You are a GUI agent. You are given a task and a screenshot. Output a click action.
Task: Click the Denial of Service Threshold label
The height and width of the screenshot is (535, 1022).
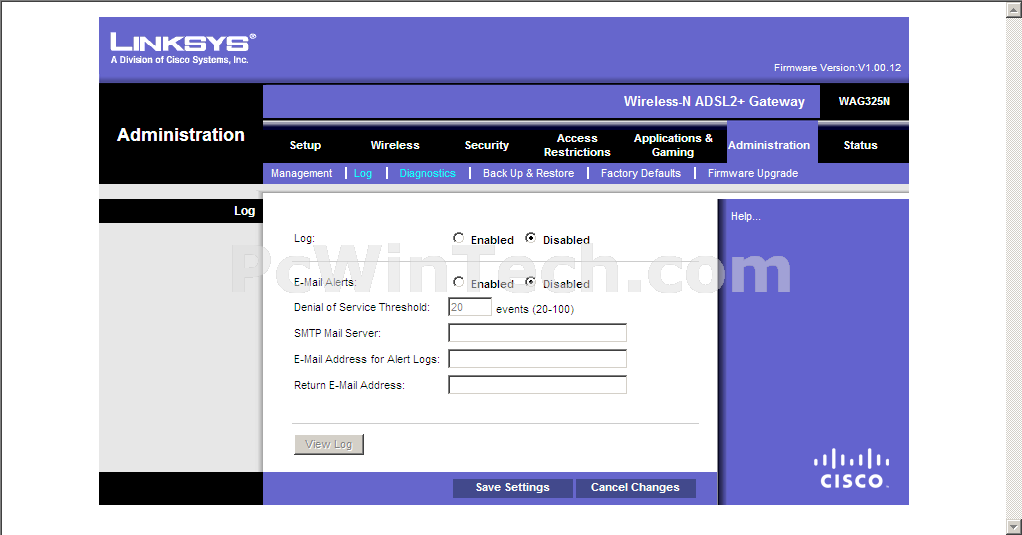point(362,307)
